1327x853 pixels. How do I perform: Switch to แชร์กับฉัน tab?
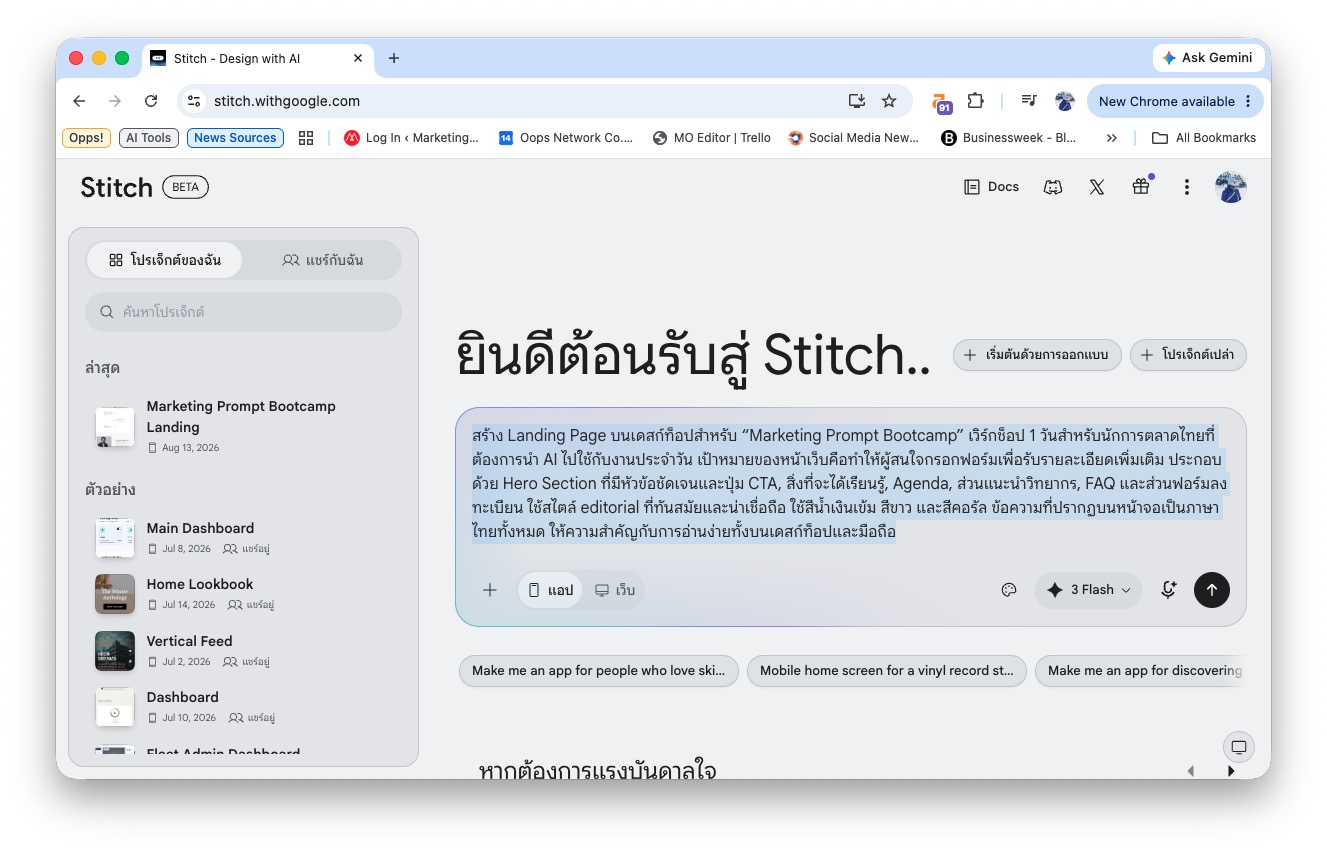click(x=322, y=260)
